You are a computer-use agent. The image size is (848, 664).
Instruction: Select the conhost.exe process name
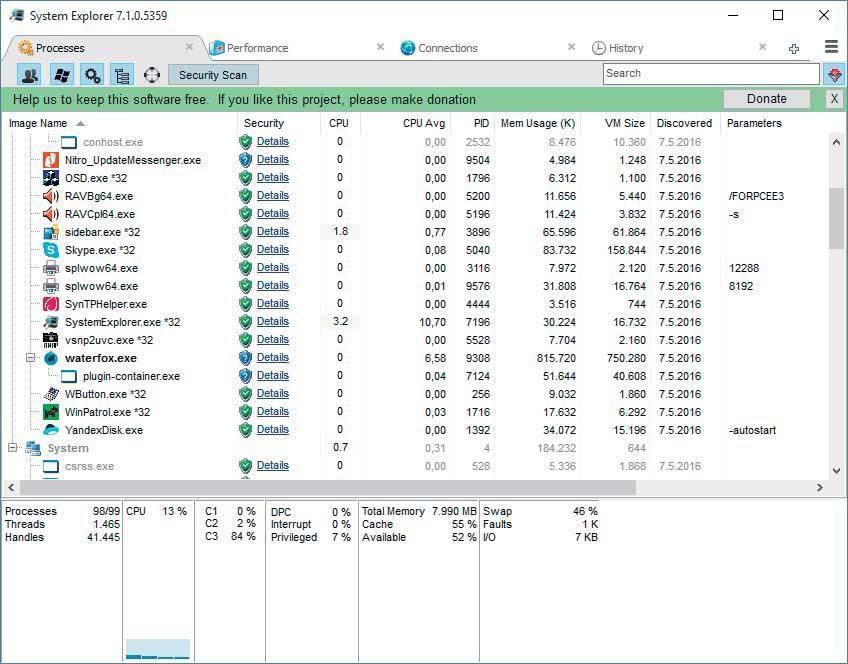[x=113, y=142]
